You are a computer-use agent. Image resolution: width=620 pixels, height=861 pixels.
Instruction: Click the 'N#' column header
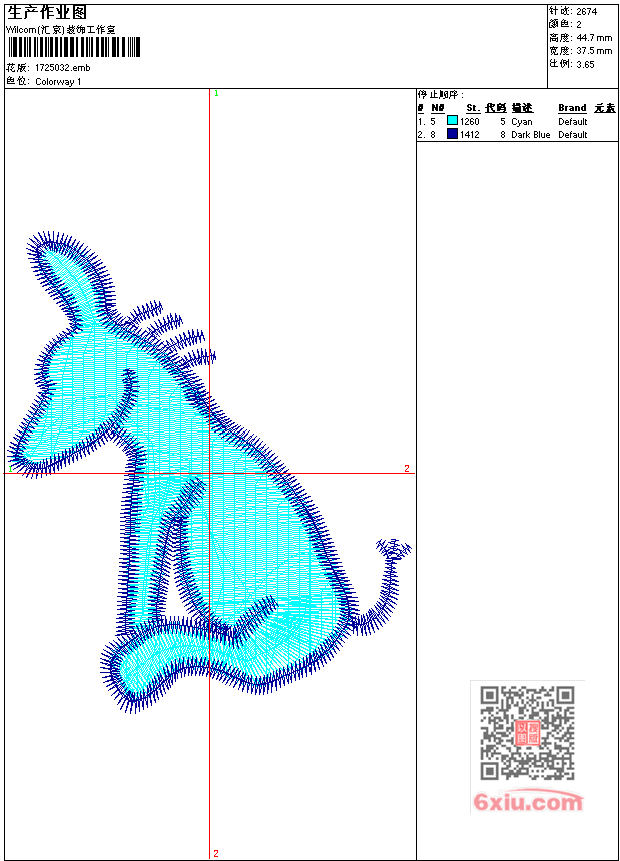point(438,108)
